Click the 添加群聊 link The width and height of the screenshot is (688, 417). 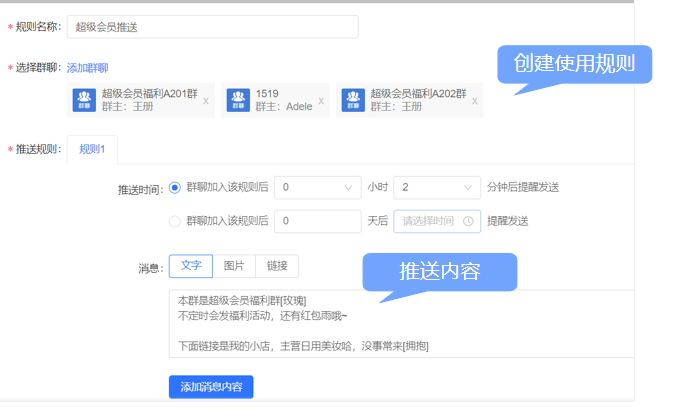coord(87,67)
